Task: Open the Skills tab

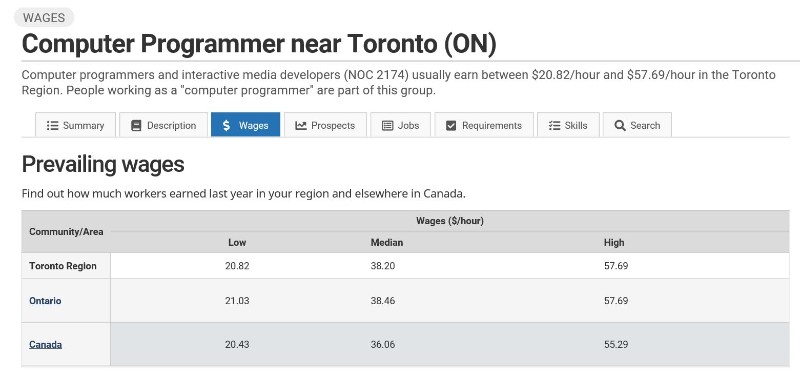Action: click(568, 125)
